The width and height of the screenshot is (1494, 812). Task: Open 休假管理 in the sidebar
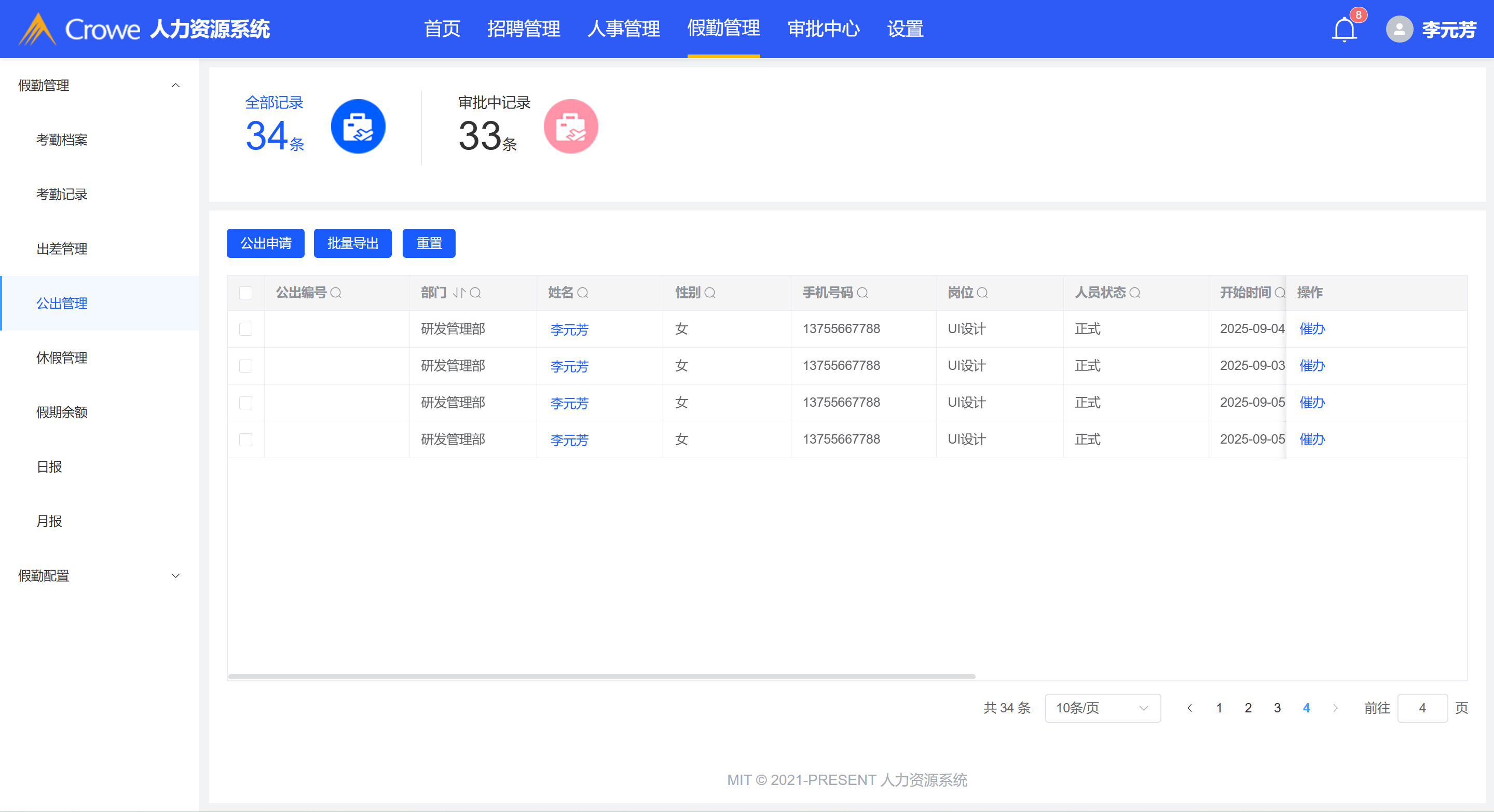pos(62,358)
